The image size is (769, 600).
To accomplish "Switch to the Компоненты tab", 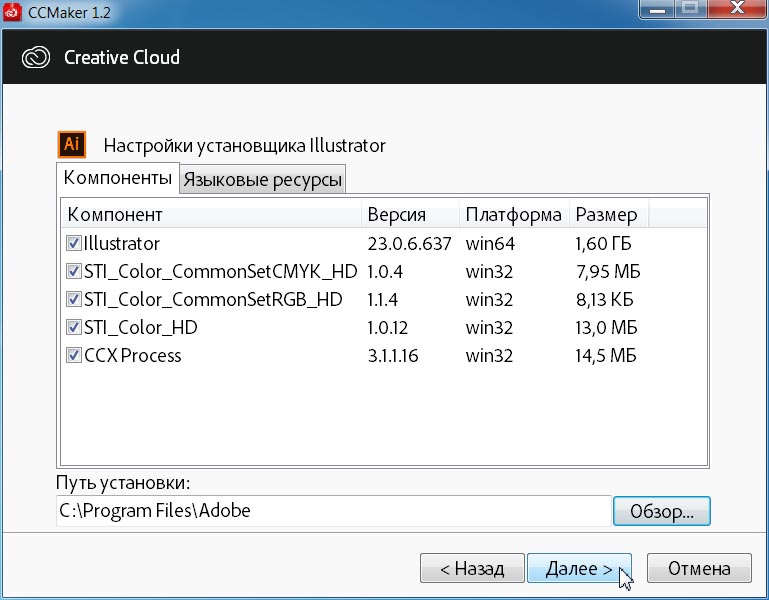I will [118, 178].
